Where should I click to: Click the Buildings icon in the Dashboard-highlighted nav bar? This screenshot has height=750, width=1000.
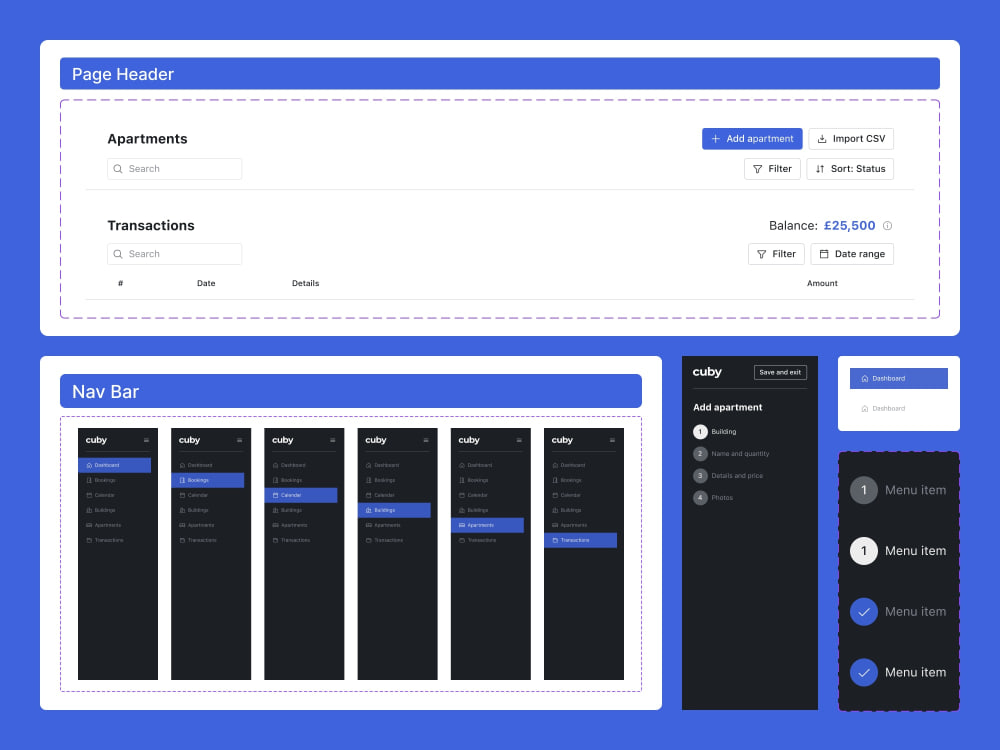tap(89, 510)
